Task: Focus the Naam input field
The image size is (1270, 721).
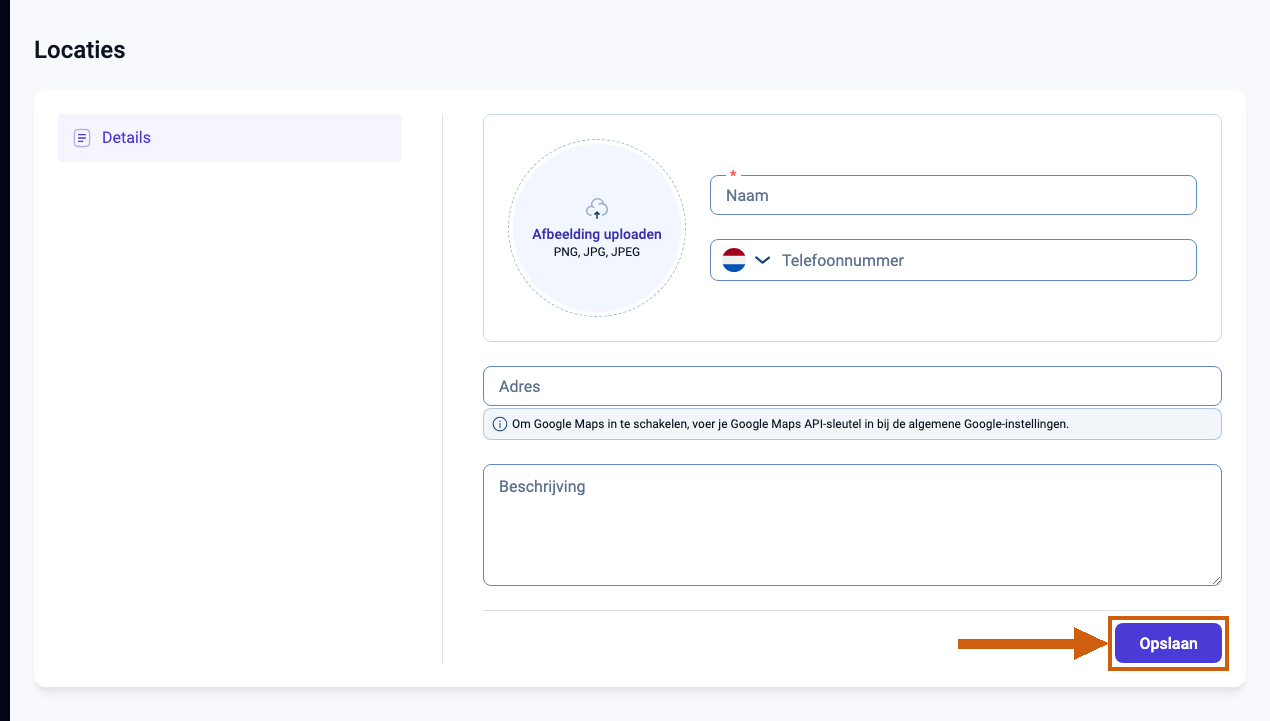Action: pyautogui.click(x=953, y=195)
